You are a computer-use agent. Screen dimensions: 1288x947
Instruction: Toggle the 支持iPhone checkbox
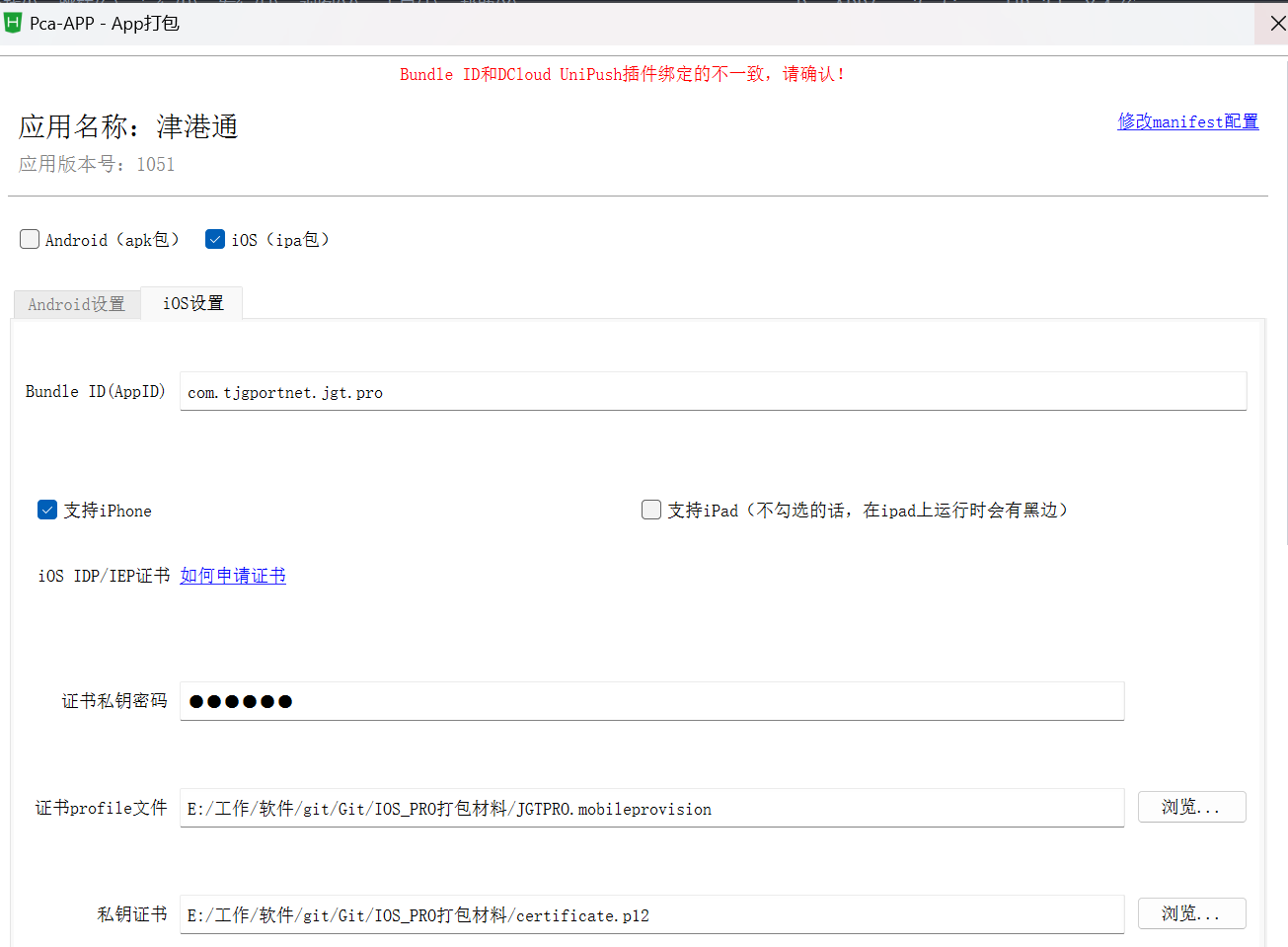point(47,510)
